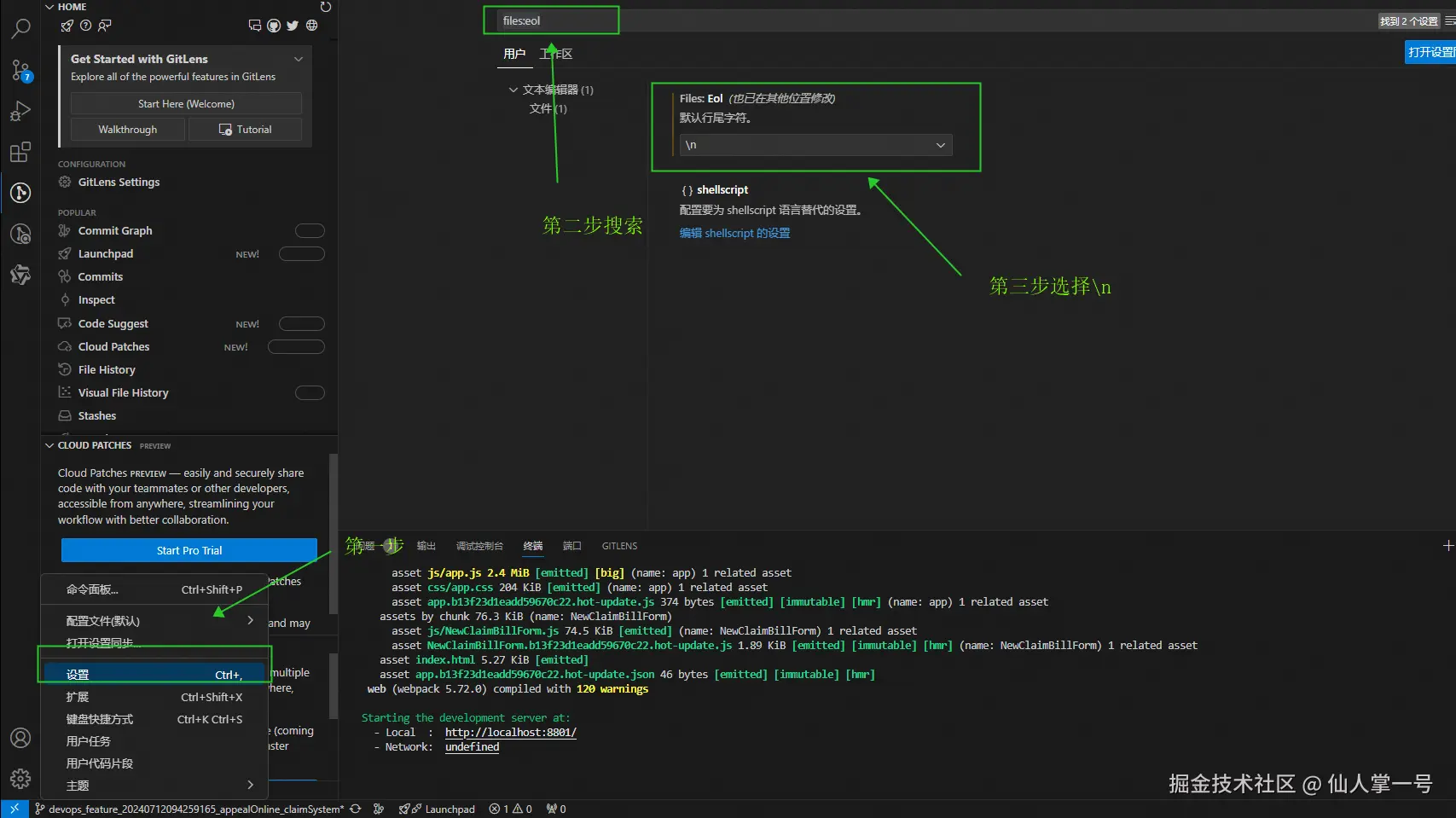Click the Walkthrough button

[x=128, y=130]
